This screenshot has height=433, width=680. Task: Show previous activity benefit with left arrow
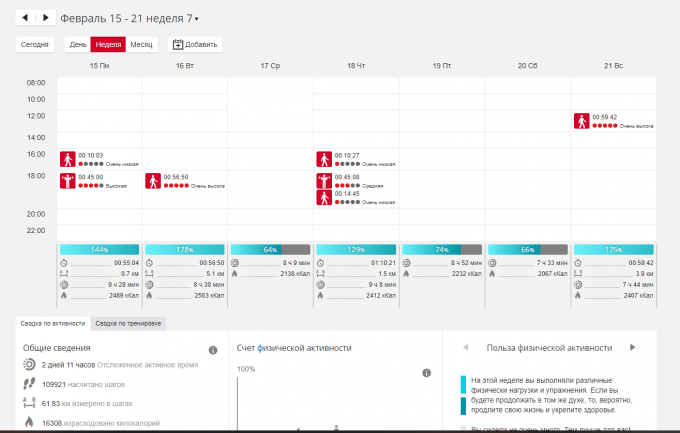464,348
